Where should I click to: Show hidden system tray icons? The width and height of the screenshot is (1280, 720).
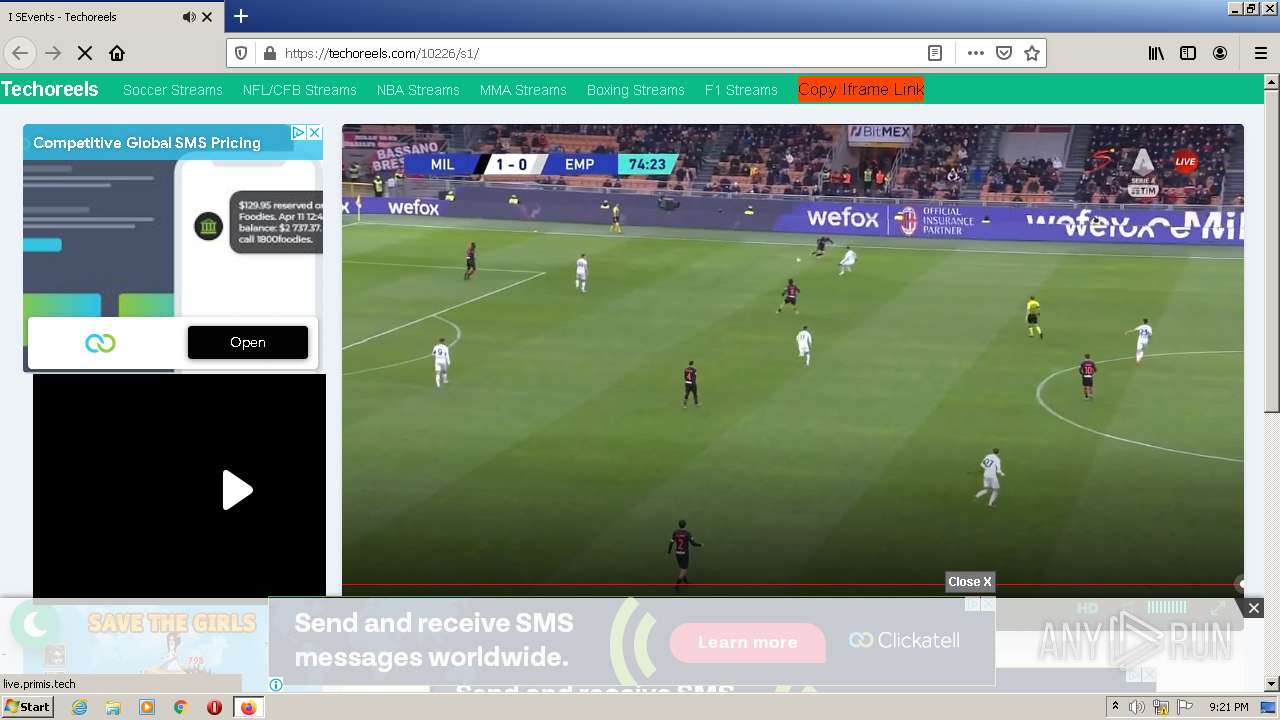tap(1115, 707)
